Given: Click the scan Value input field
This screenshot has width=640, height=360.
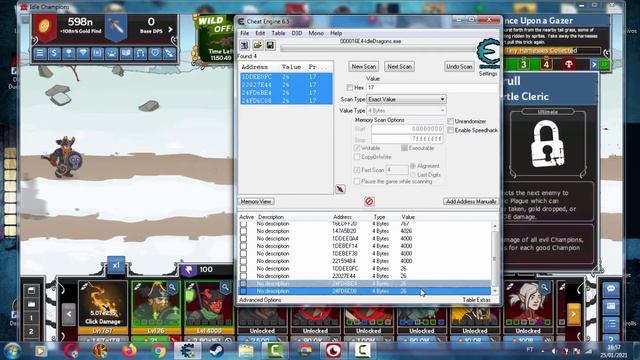Looking at the screenshot, I should point(432,87).
